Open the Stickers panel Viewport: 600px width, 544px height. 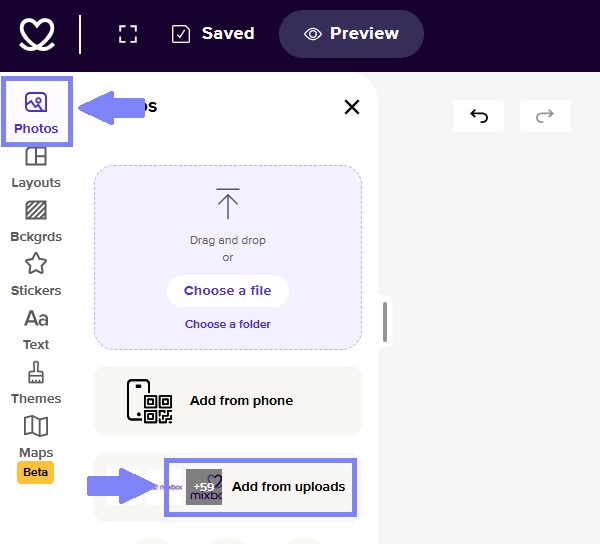pos(36,275)
